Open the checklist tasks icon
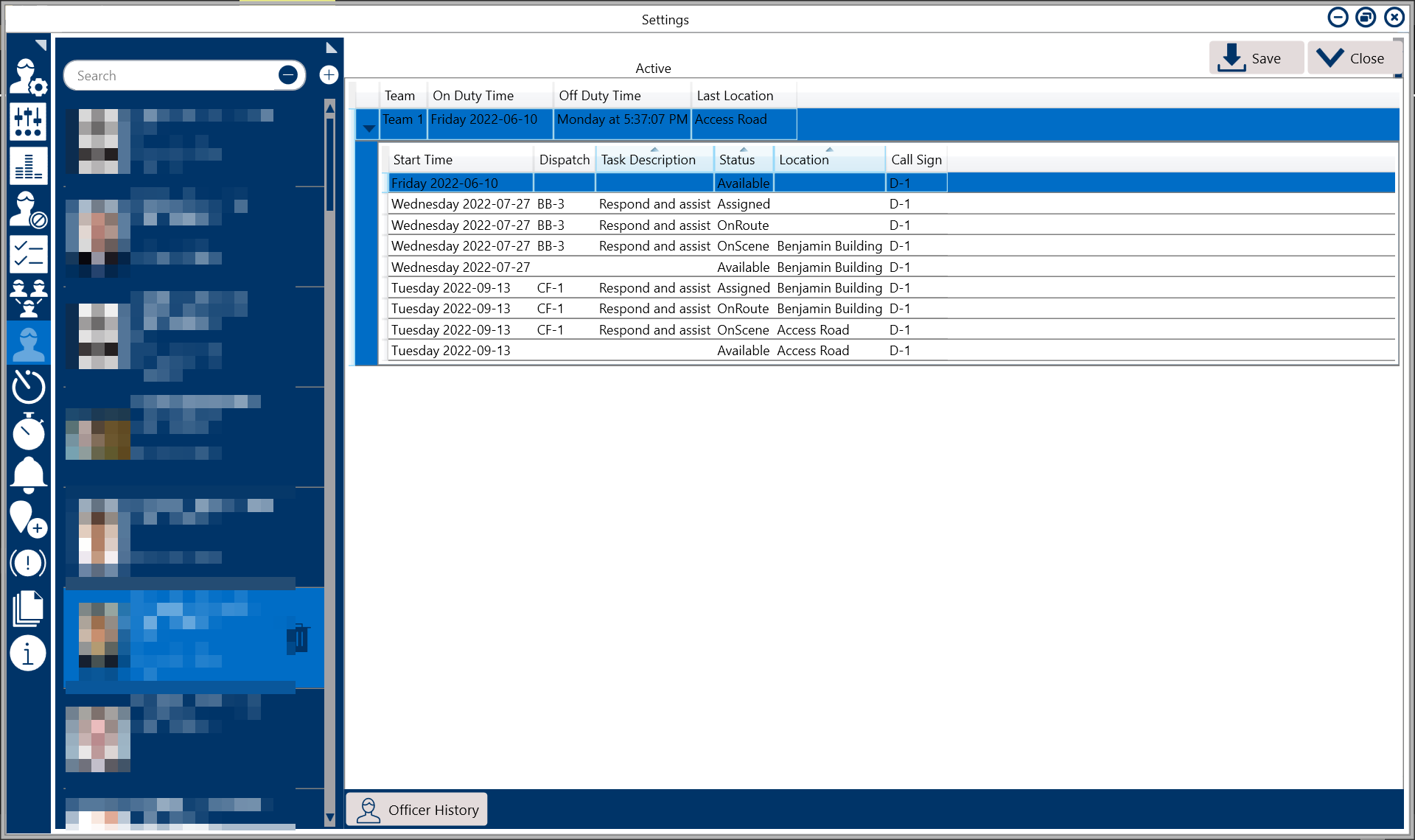The image size is (1415, 840). coord(28,254)
